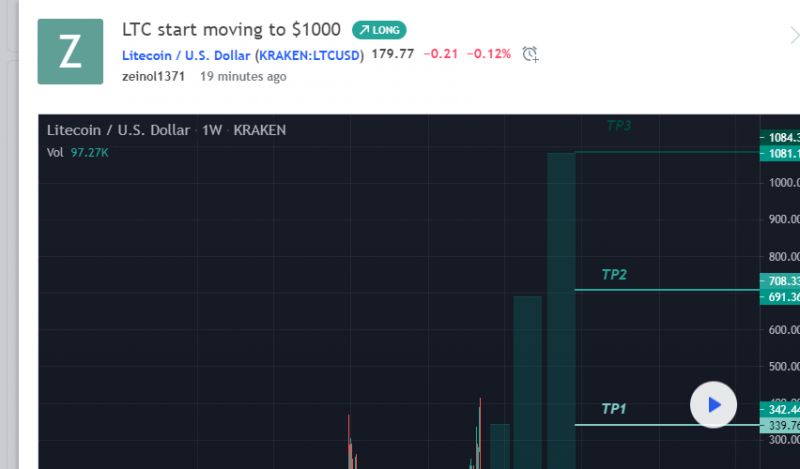The image size is (800, 469).
Task: Open zeinol1371's author profile
Action: pos(155,76)
